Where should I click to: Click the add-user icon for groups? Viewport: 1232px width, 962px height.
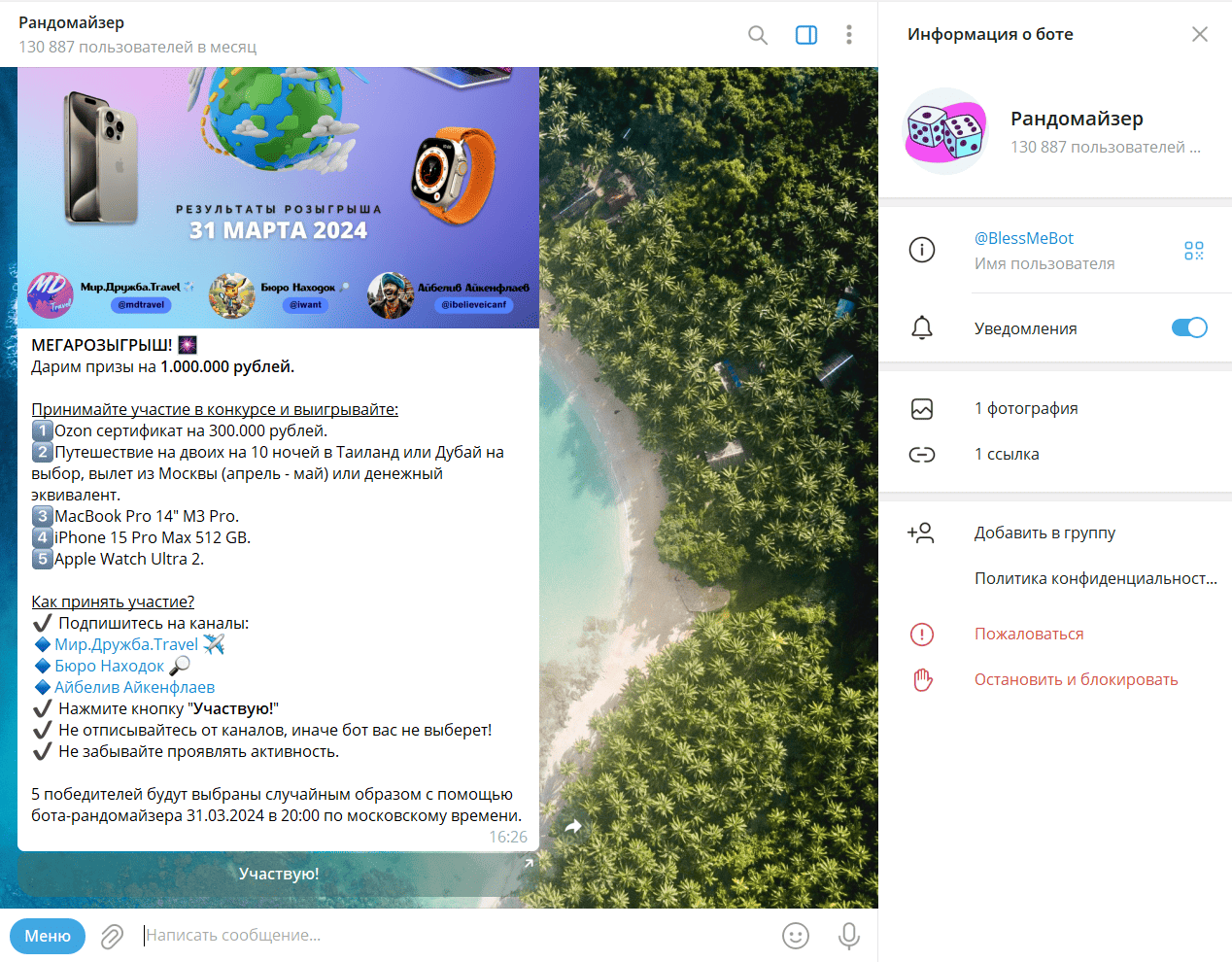coord(920,533)
